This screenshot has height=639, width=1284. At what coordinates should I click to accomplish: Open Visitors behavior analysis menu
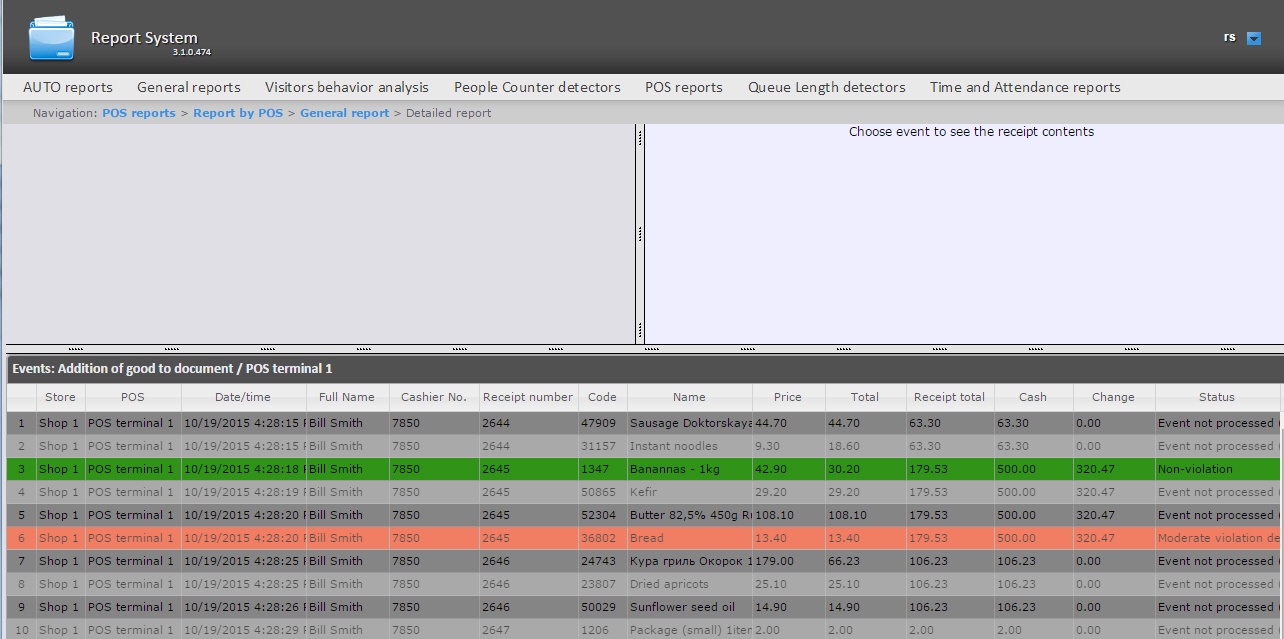346,87
